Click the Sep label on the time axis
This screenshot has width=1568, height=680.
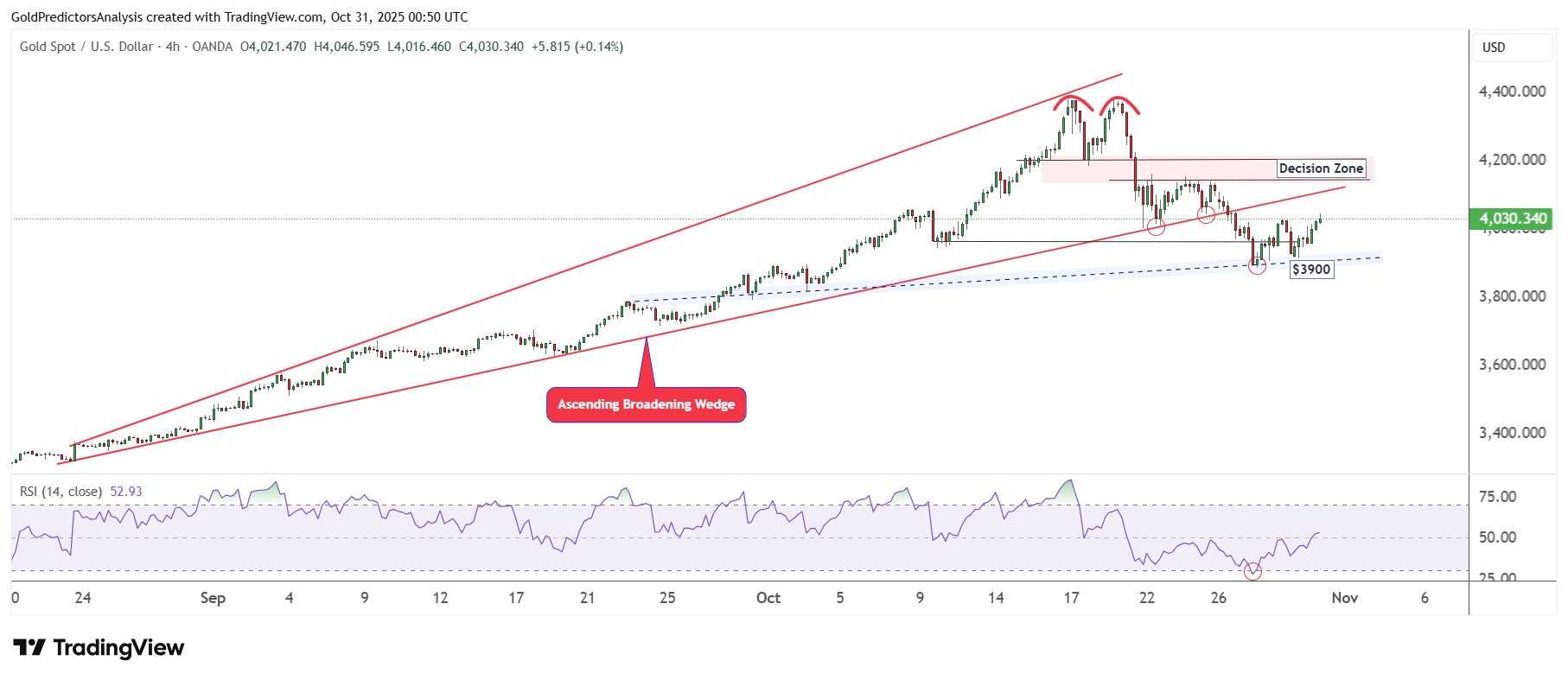coord(213,598)
